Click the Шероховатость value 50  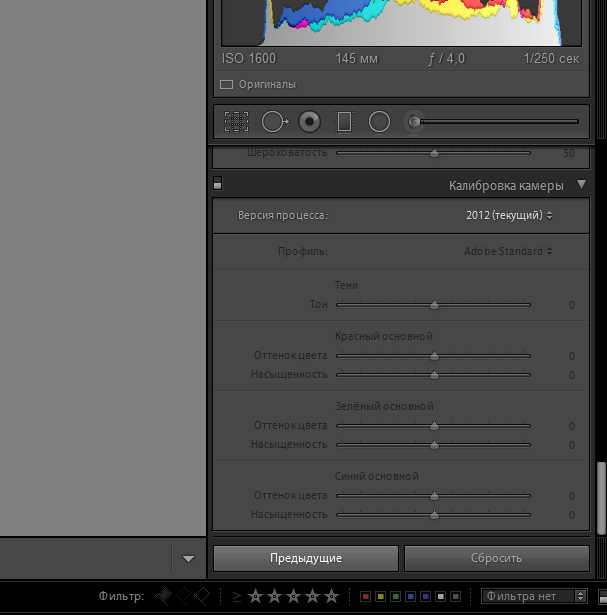pos(569,153)
